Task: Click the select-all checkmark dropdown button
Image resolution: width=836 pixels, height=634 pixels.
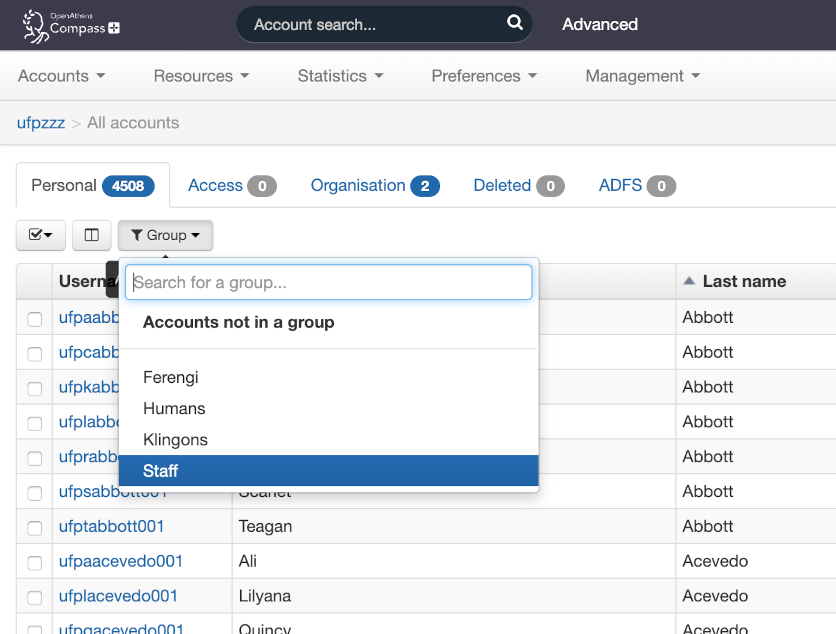Action: pos(41,235)
